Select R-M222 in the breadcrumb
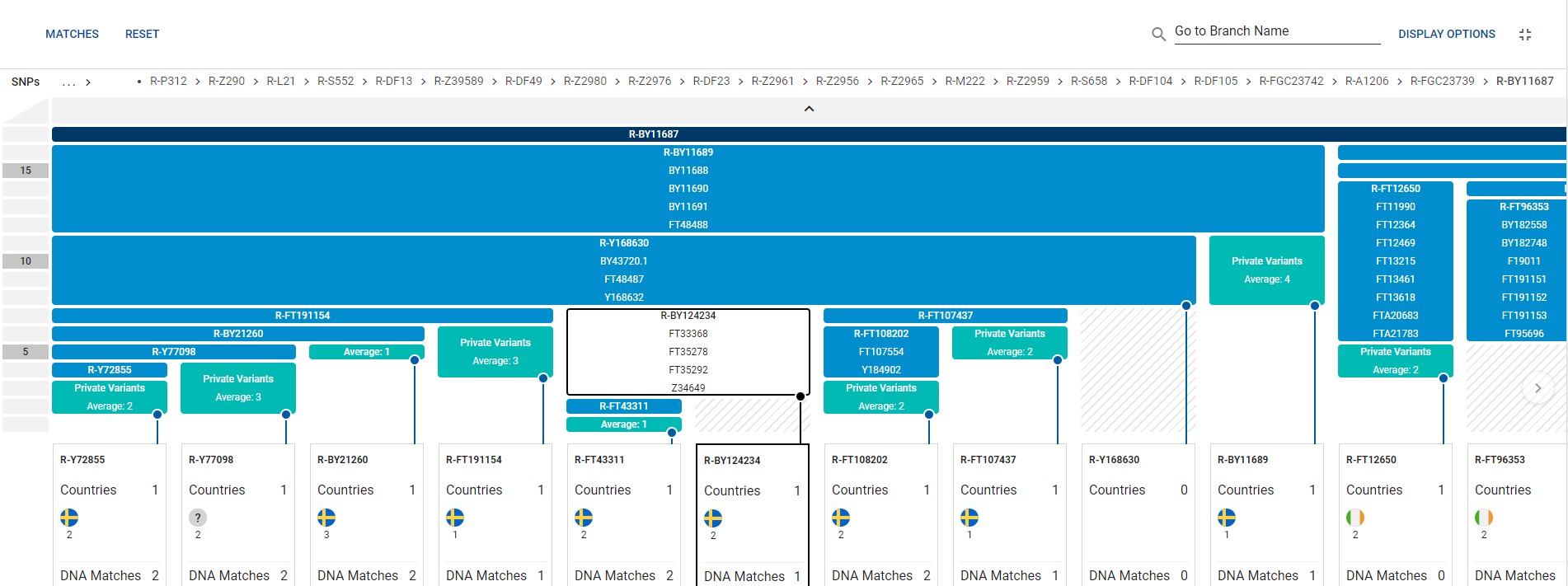The width and height of the screenshot is (1568, 586). [965, 81]
